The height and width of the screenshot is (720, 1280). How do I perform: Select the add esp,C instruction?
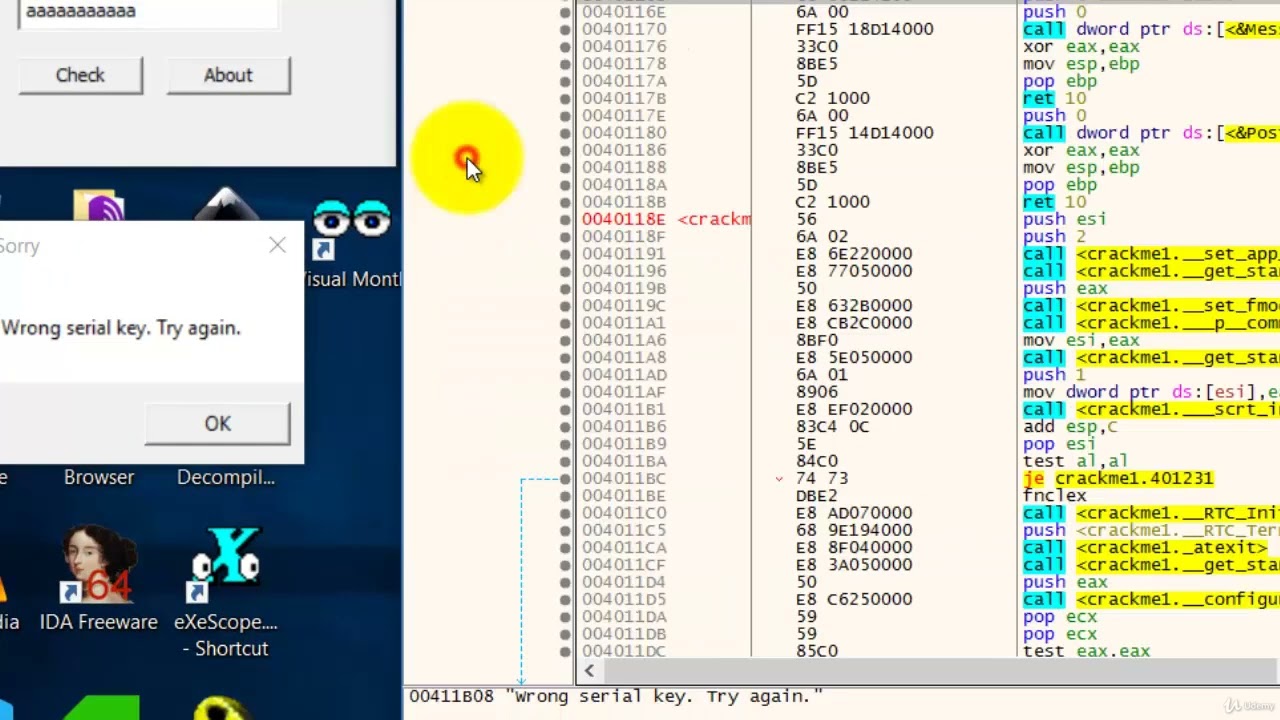[x=1070, y=426]
